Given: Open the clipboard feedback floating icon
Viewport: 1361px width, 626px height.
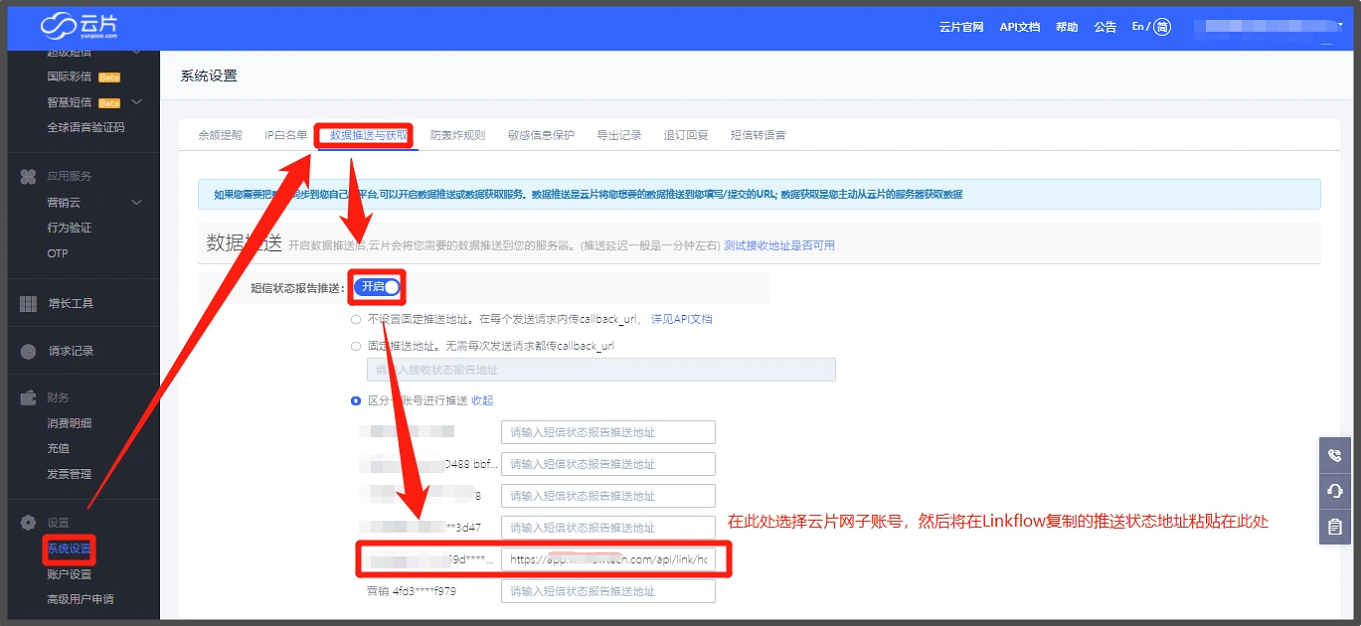Looking at the screenshot, I should 1334,527.
